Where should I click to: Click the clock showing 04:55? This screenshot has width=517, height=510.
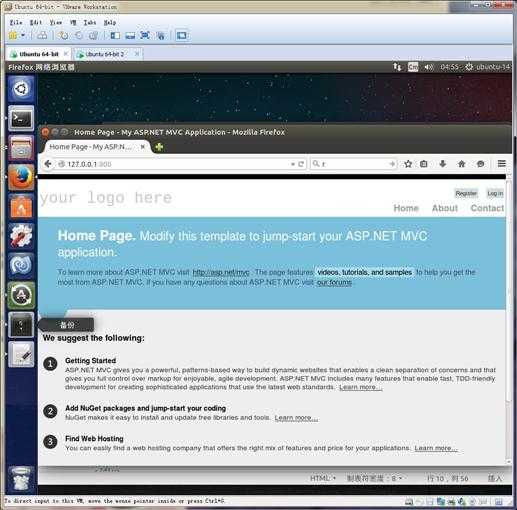tap(450, 67)
